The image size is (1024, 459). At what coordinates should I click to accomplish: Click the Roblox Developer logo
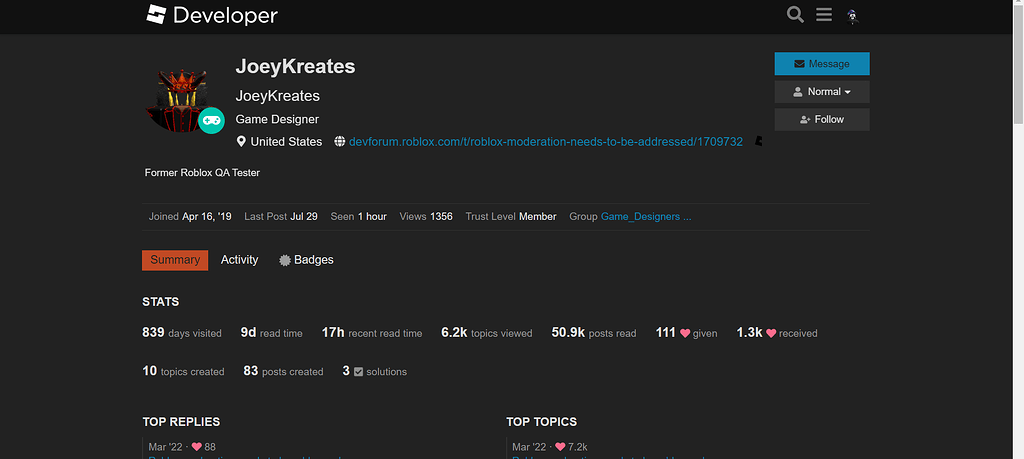pyautogui.click(x=212, y=16)
